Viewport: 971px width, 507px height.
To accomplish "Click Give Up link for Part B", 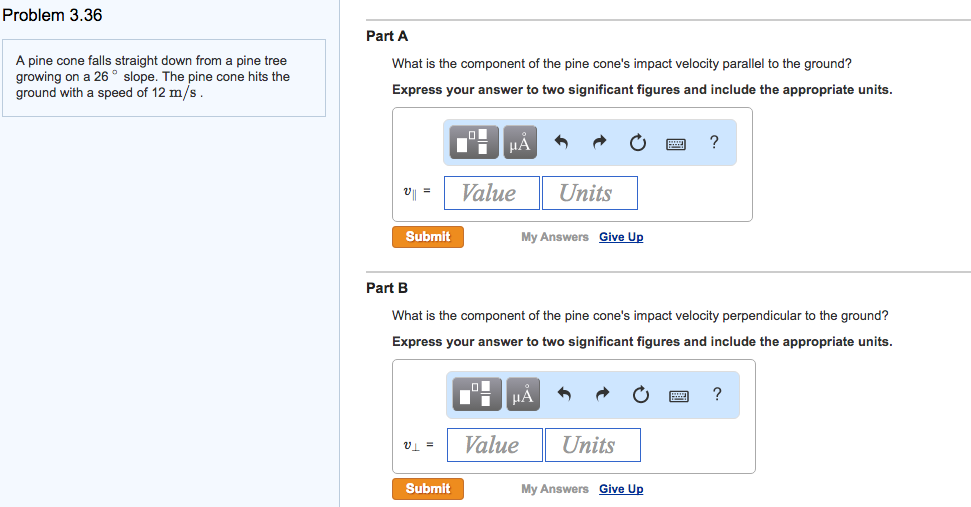I will (621, 489).
